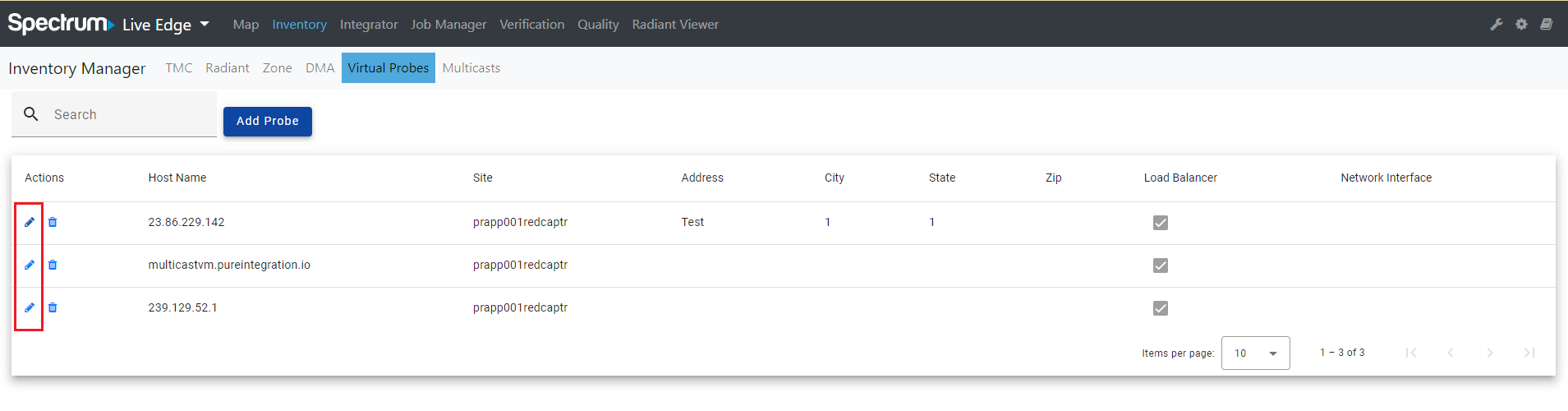Select host name 23.86.229.142
This screenshot has width=1568, height=411.
(186, 222)
